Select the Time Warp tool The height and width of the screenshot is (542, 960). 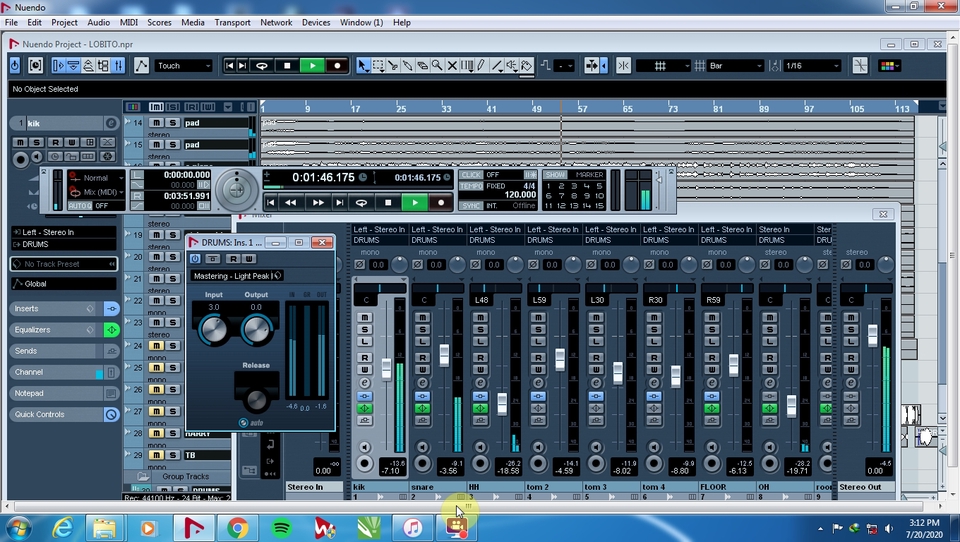[467, 66]
